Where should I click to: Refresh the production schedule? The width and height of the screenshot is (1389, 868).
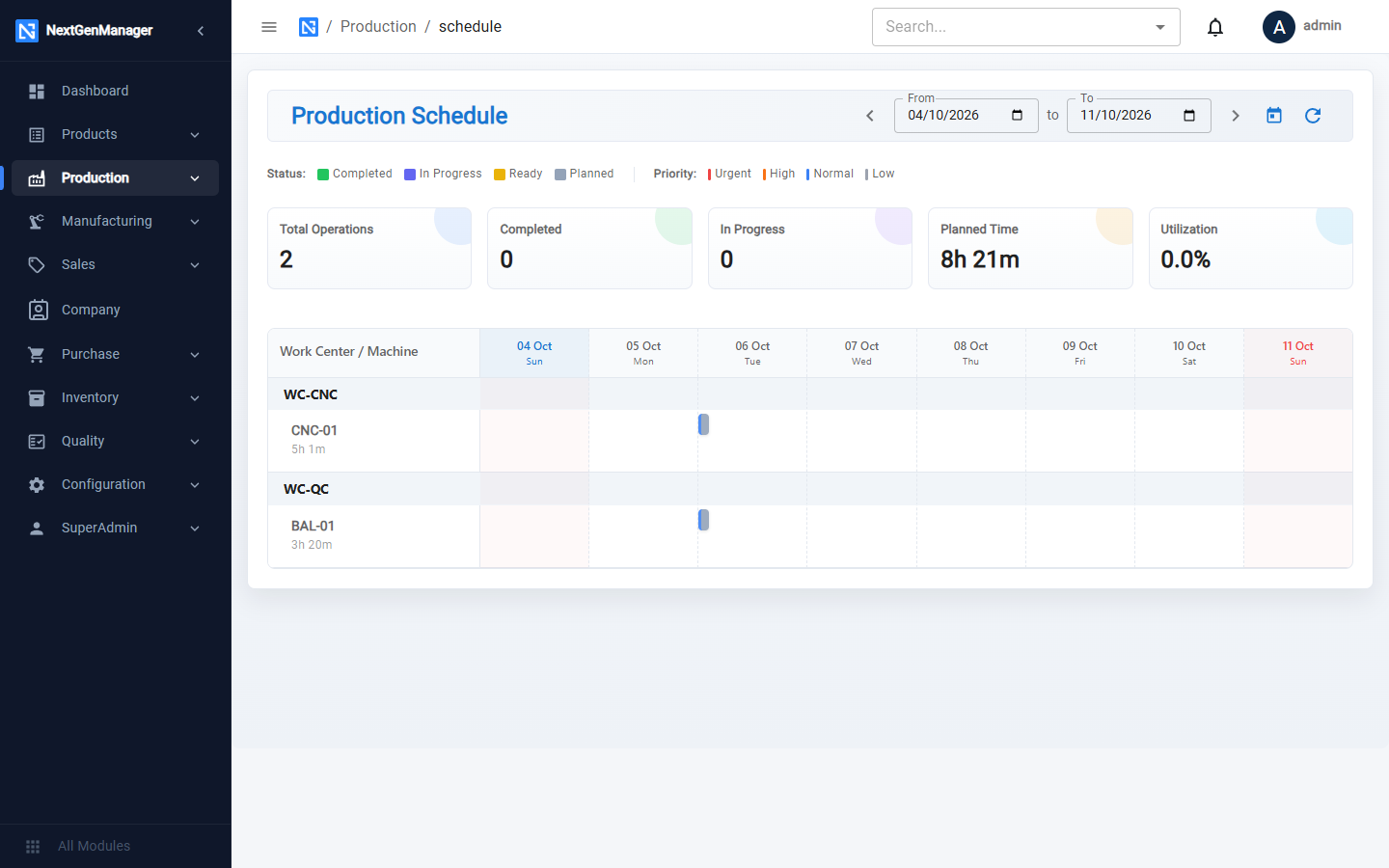1313,116
